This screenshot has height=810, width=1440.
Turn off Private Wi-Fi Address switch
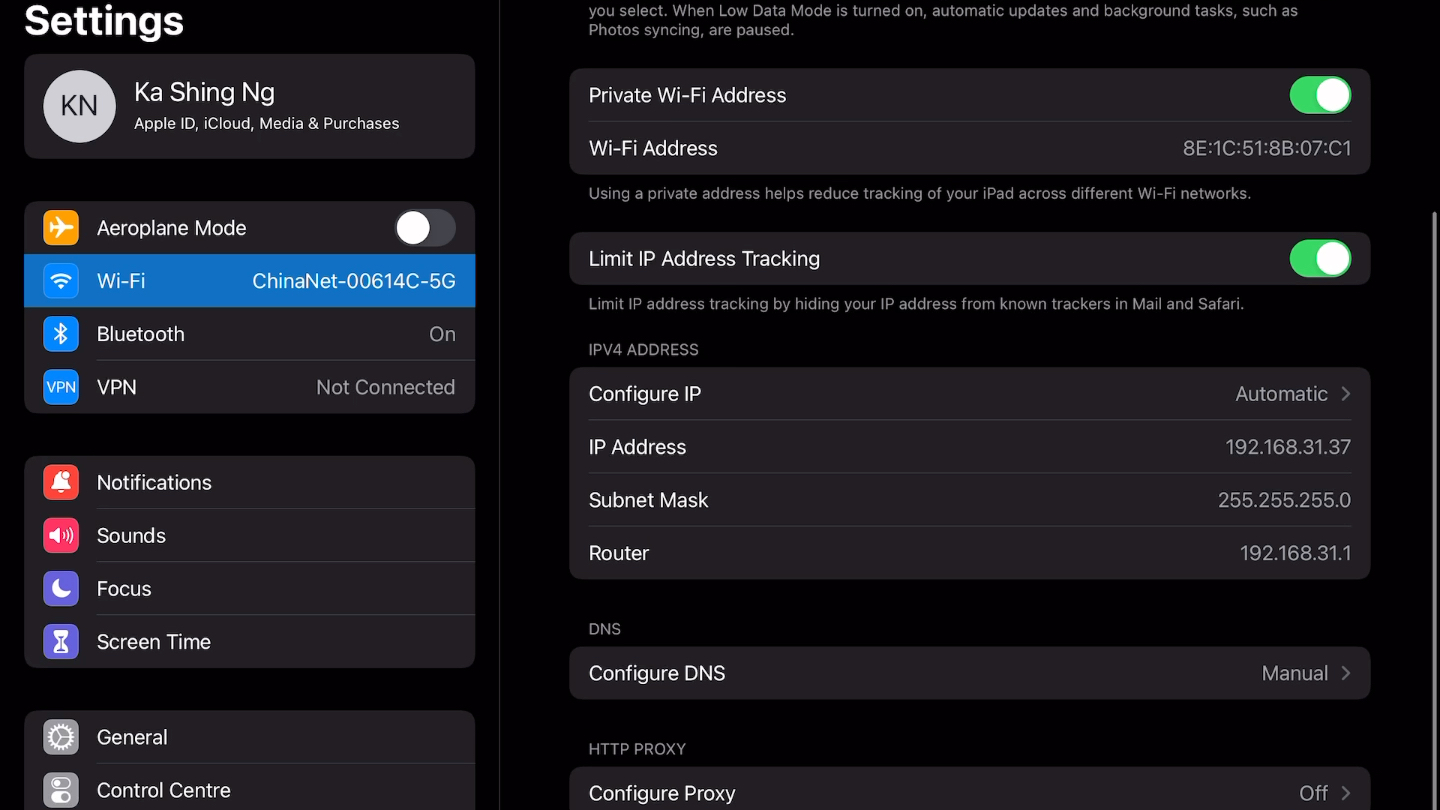tap(1320, 95)
